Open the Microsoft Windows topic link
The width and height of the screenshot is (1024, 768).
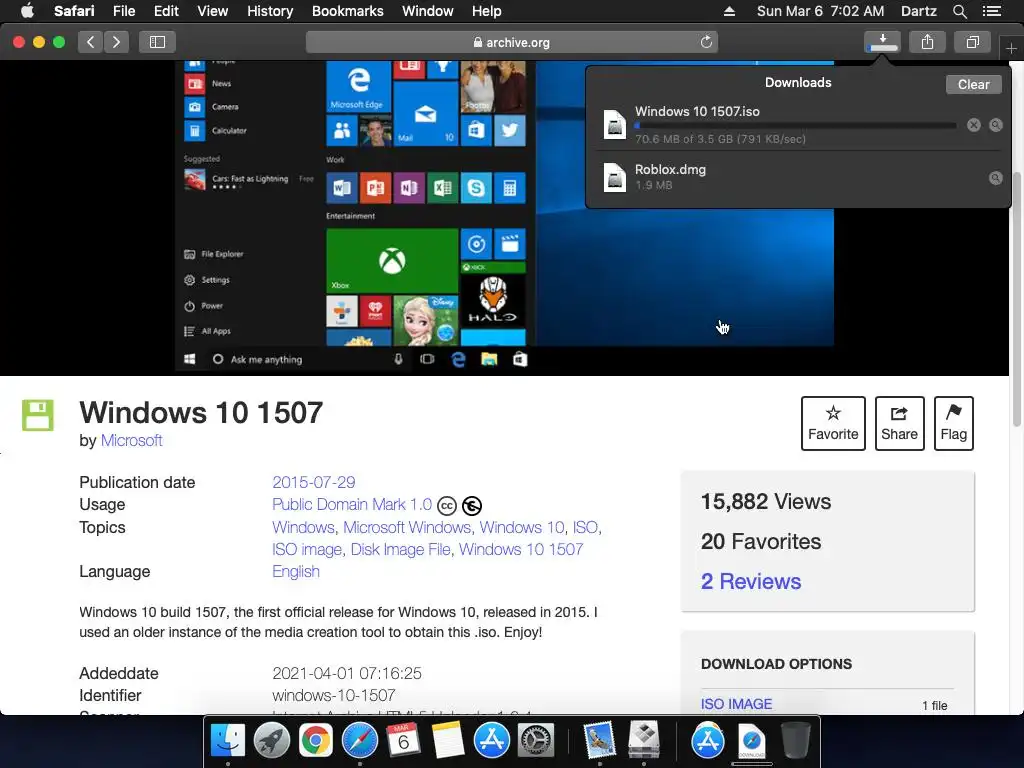coord(407,528)
